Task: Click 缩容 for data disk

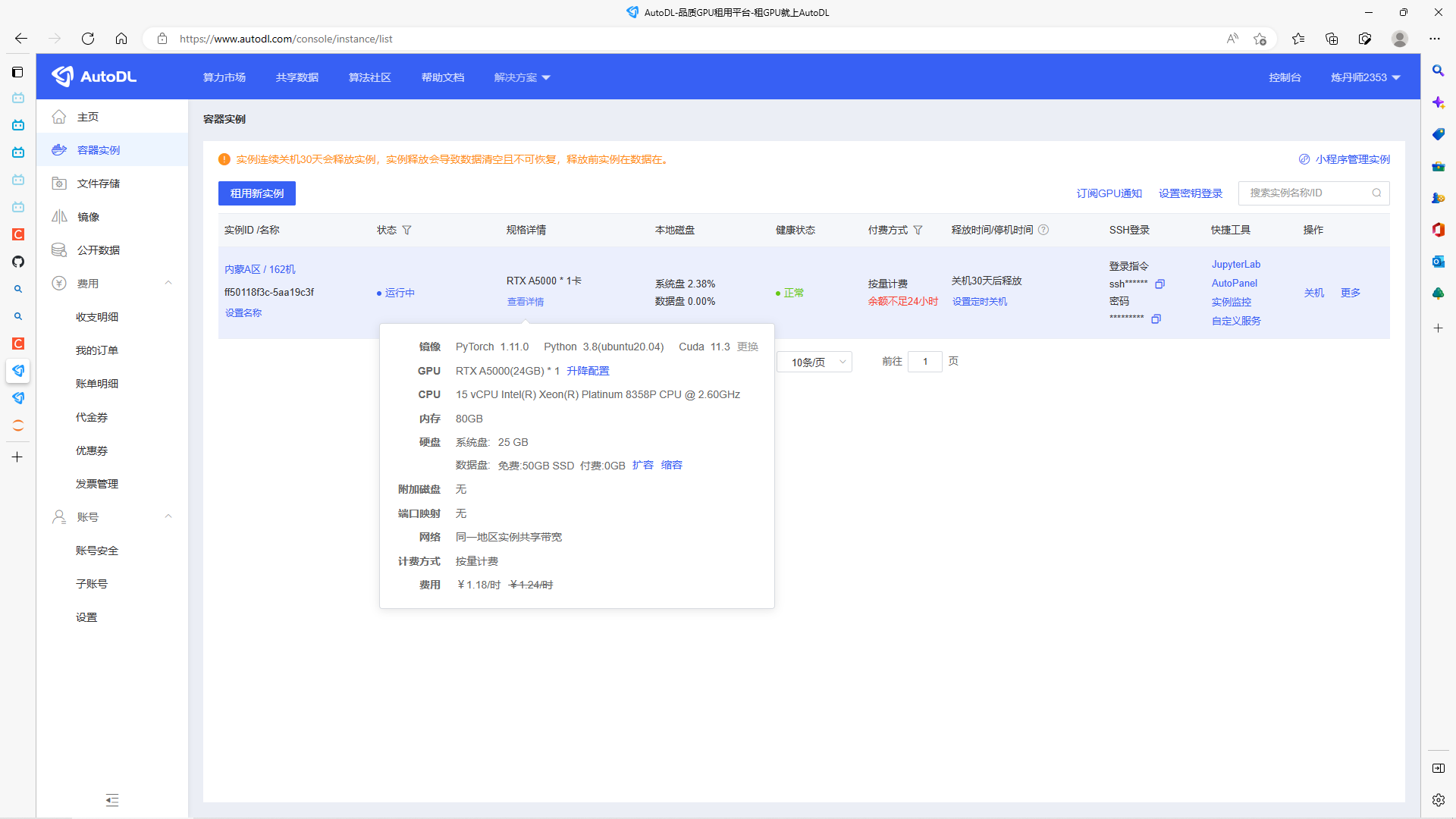Action: [x=672, y=465]
